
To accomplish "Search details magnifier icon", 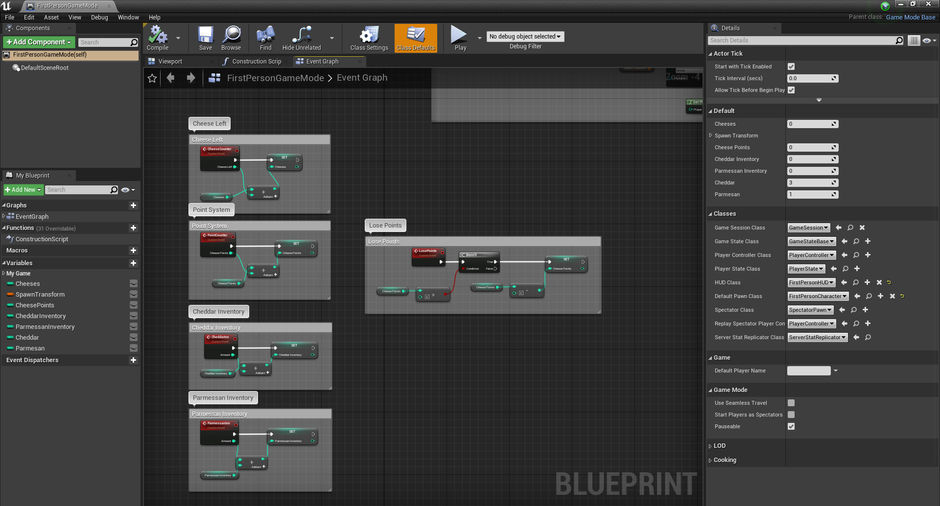I will [x=899, y=40].
